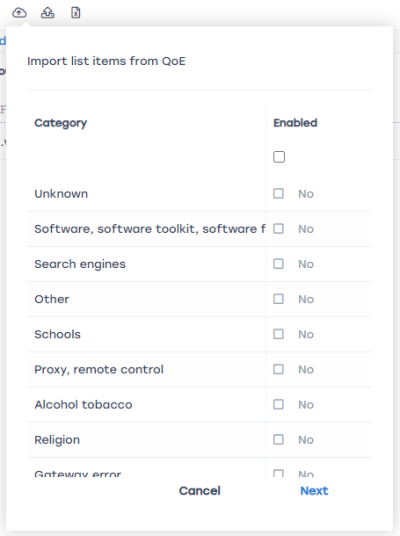This screenshot has height=536, width=400.
Task: Click the Cancel button
Action: tap(200, 491)
